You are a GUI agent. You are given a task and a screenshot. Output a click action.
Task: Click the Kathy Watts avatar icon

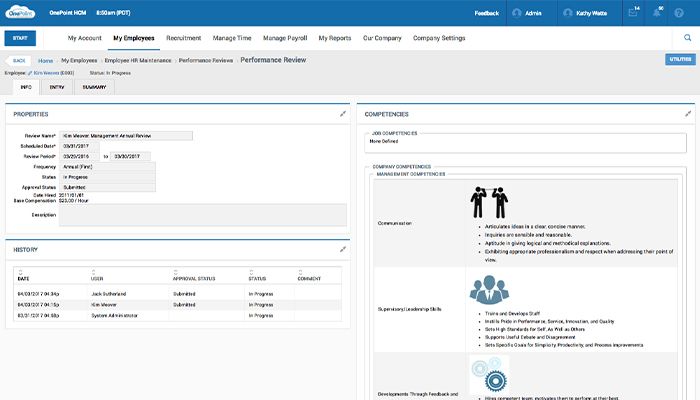(567, 13)
